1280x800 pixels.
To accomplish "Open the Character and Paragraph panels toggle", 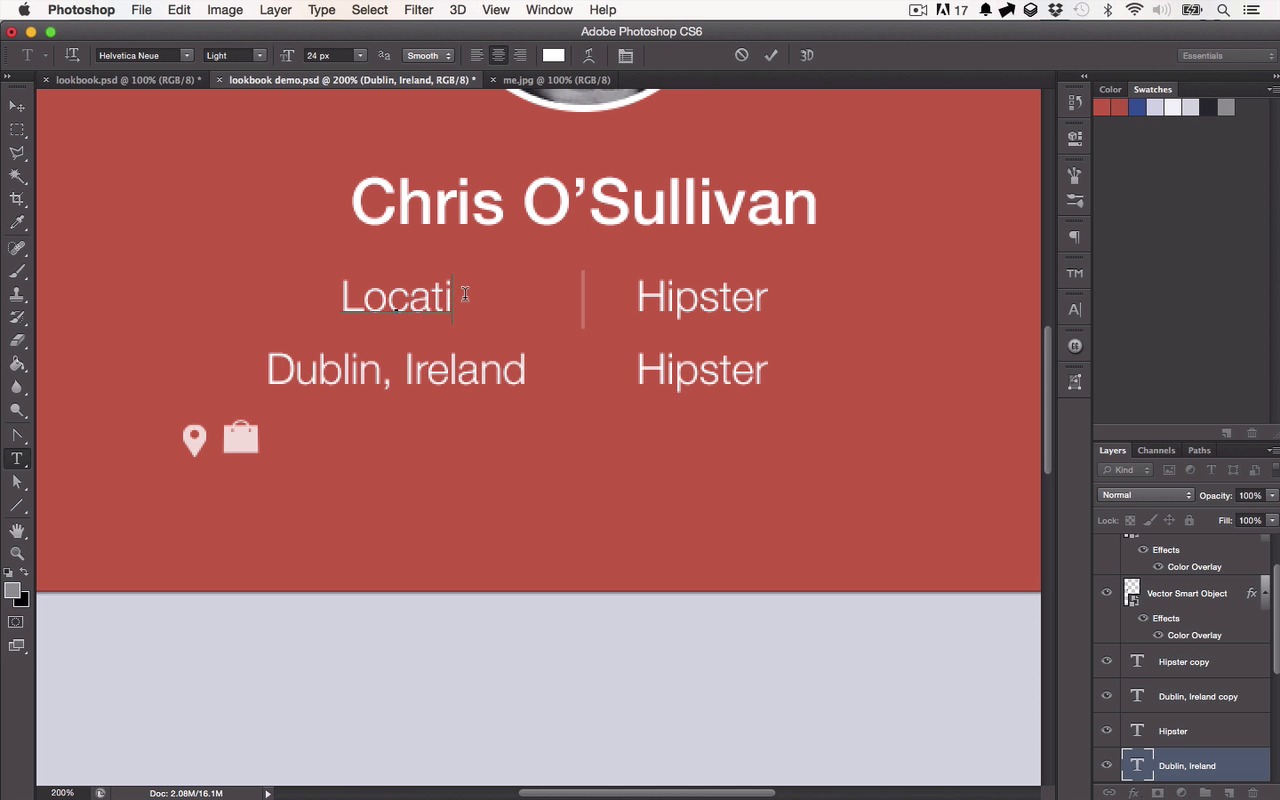I will (625, 56).
